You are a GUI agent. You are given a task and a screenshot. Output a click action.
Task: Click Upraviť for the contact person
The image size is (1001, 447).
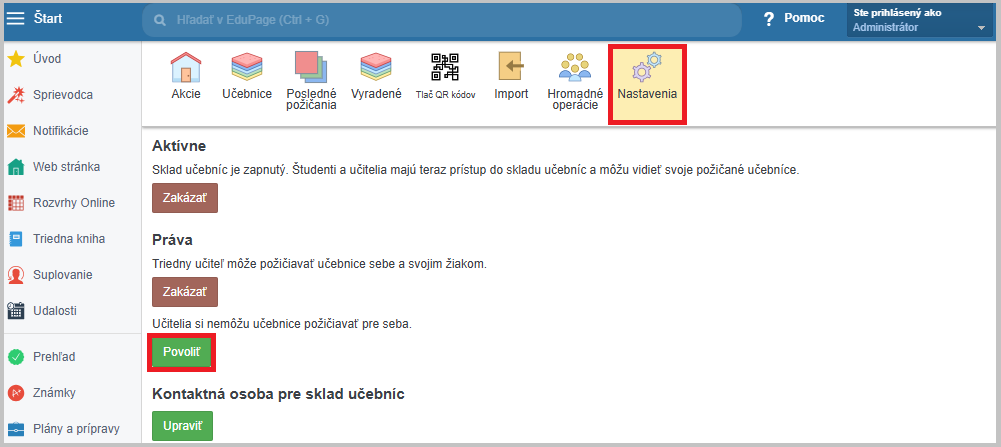183,426
